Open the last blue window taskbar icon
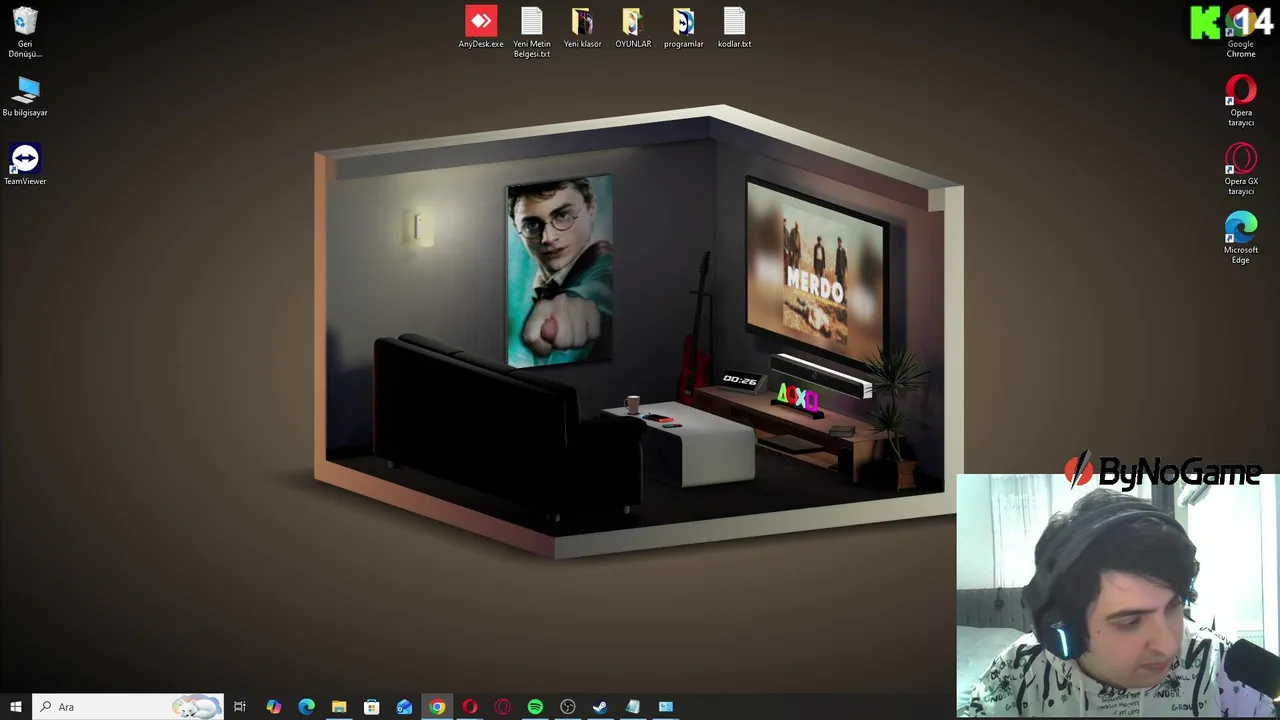Image resolution: width=1280 pixels, height=720 pixels. tap(666, 707)
